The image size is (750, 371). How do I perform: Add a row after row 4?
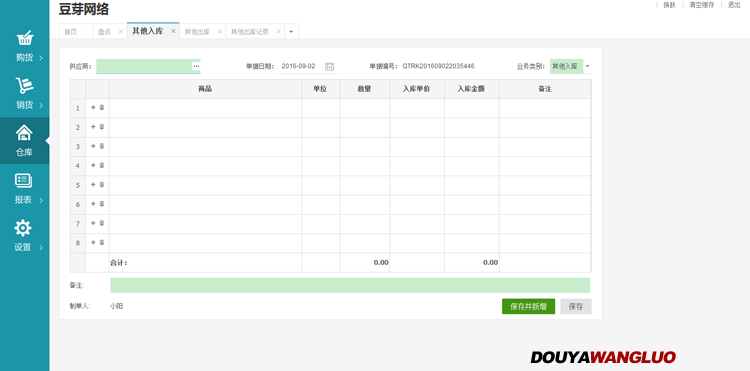(93, 165)
